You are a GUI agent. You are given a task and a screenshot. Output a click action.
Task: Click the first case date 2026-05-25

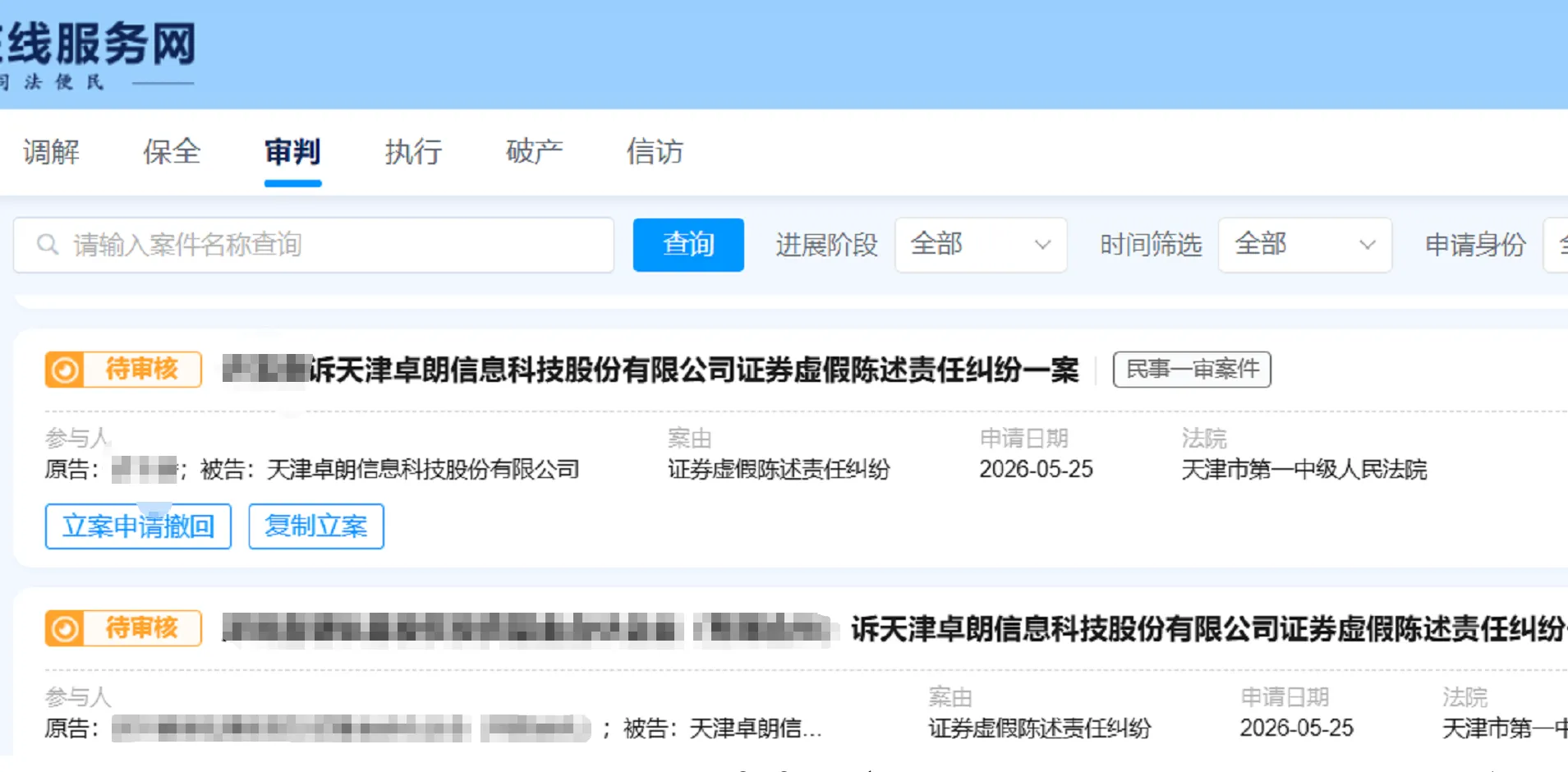click(1036, 470)
